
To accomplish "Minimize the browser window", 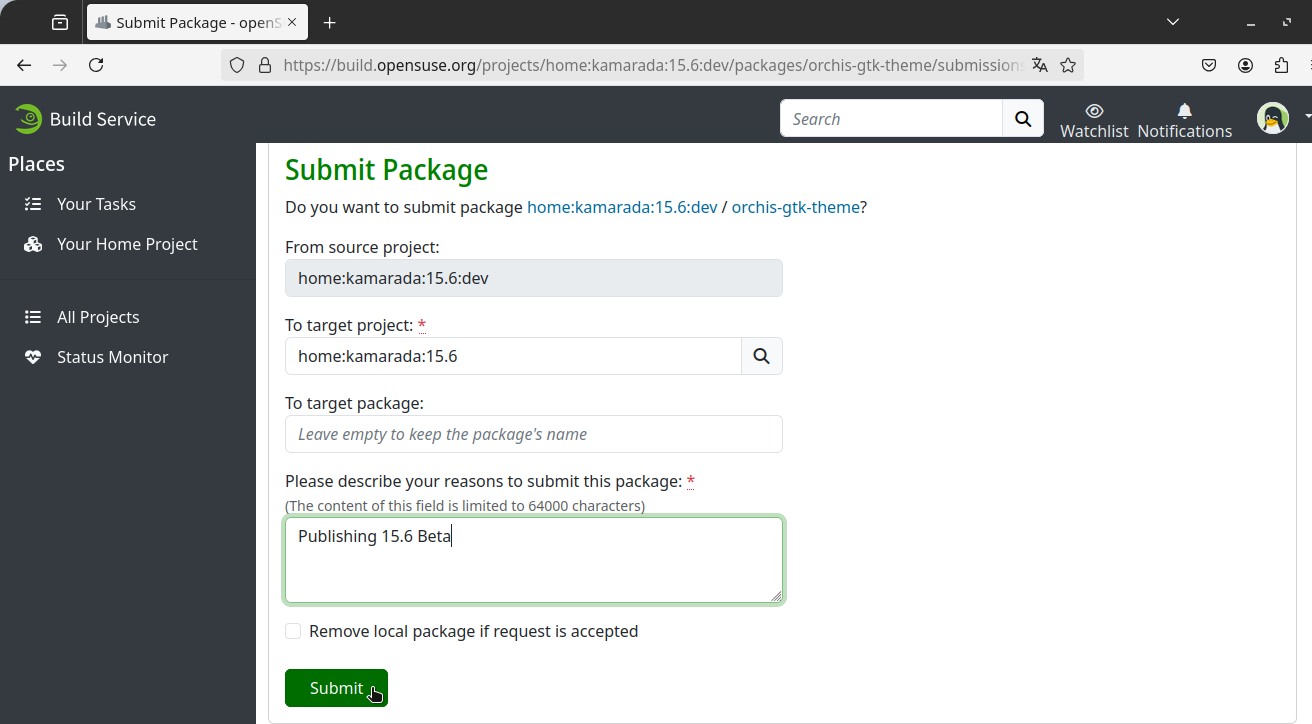I will [x=1250, y=22].
